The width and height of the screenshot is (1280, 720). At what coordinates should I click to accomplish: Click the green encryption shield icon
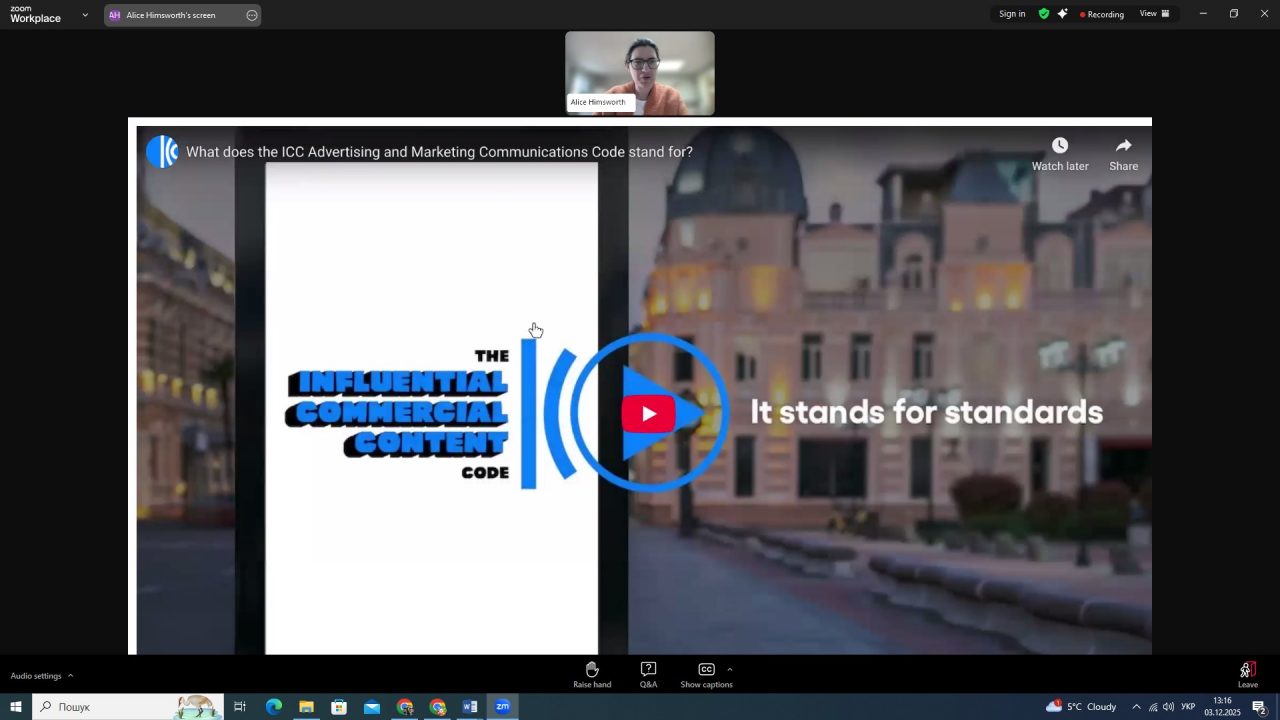1044,14
